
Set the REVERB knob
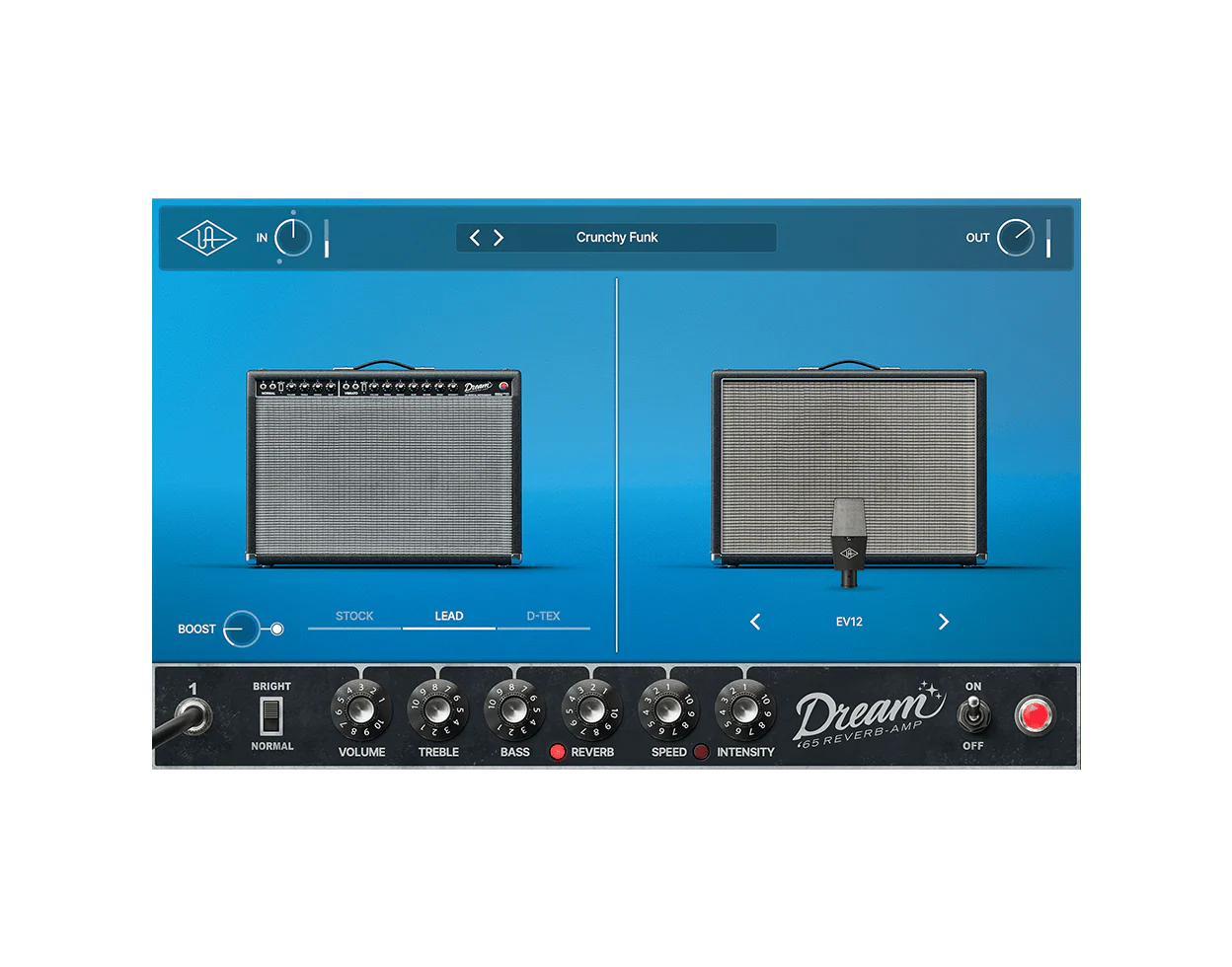pyautogui.click(x=593, y=709)
